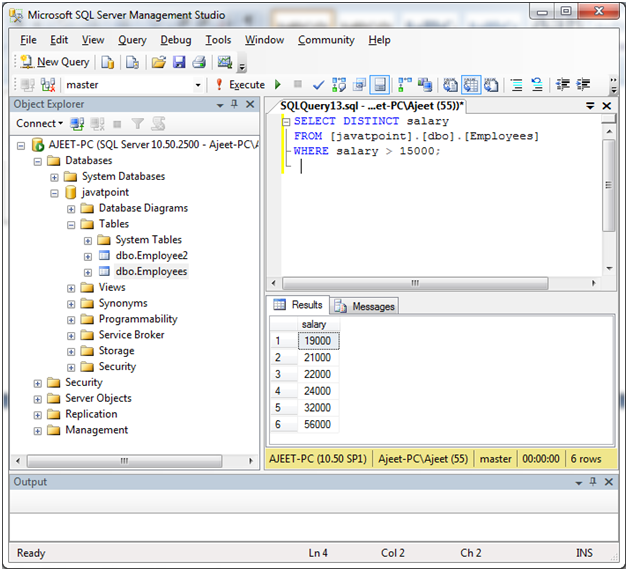Expand the System Databases folder
The image size is (628, 571).
tap(54, 177)
